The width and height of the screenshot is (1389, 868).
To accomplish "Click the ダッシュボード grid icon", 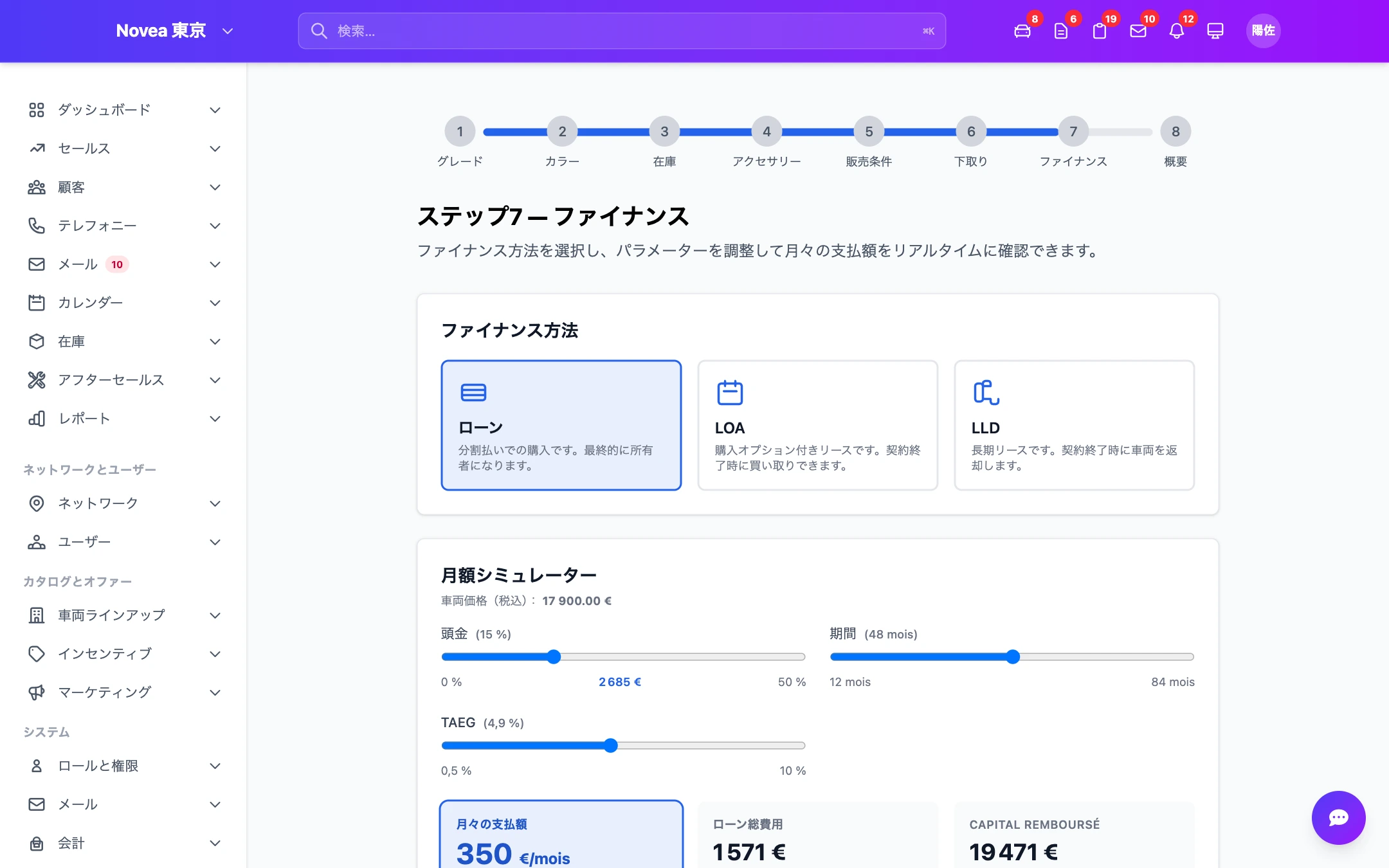I will pos(37,110).
